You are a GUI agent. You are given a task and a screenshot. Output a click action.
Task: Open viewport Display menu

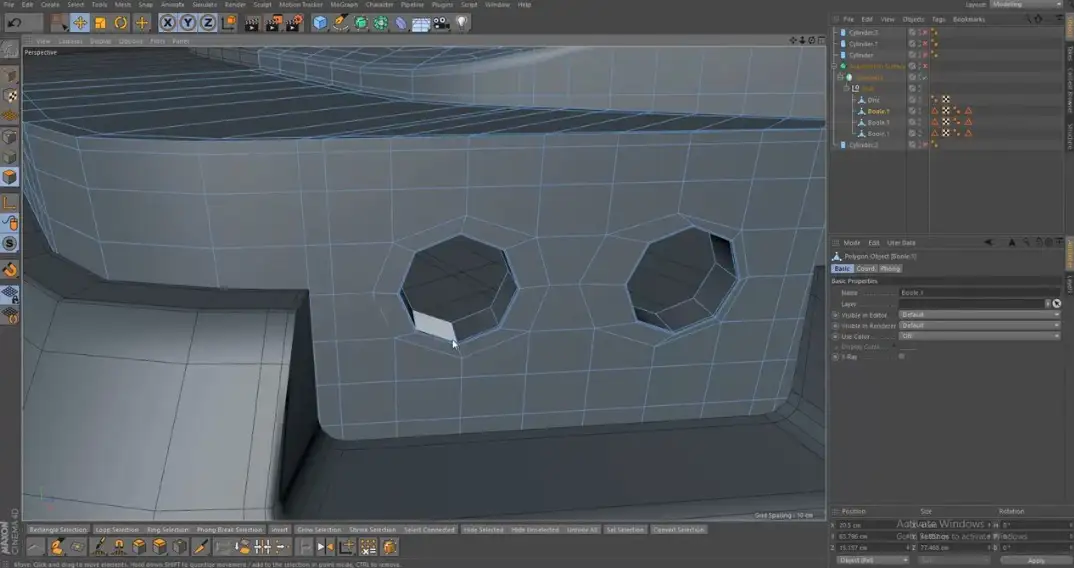coord(100,41)
